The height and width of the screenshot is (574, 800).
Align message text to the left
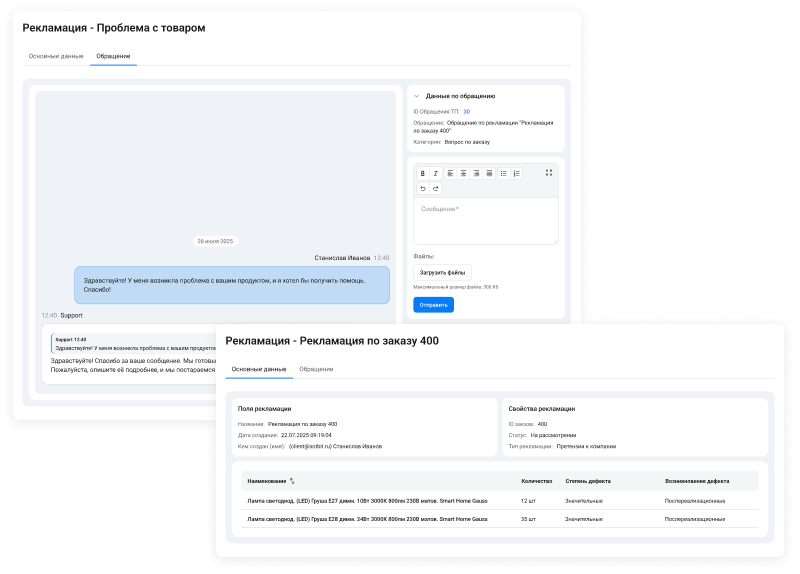click(x=450, y=173)
